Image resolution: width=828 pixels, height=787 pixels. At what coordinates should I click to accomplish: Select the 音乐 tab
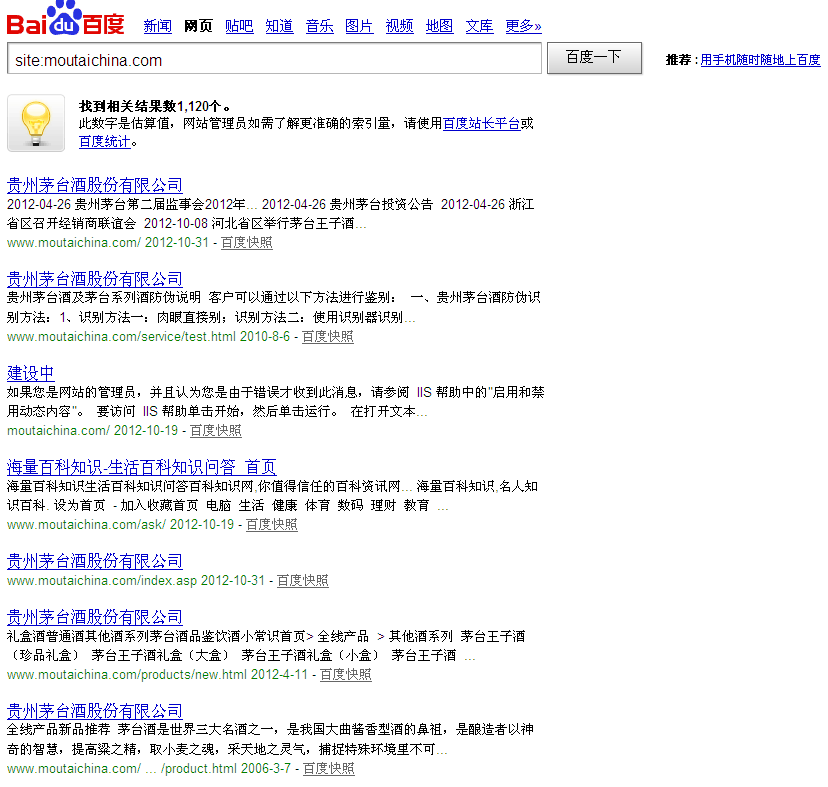pyautogui.click(x=319, y=26)
